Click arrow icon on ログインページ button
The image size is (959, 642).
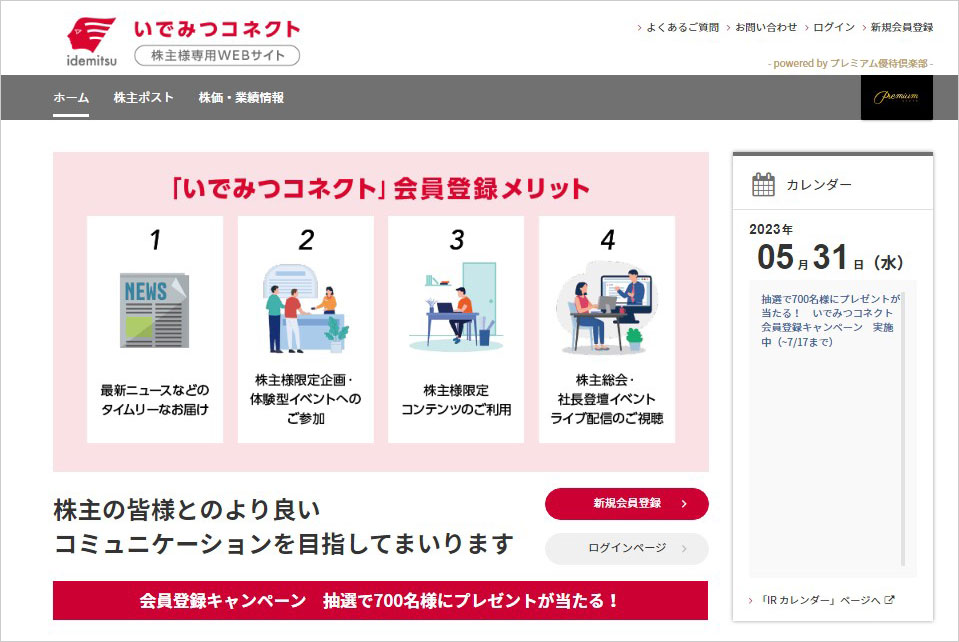684,548
